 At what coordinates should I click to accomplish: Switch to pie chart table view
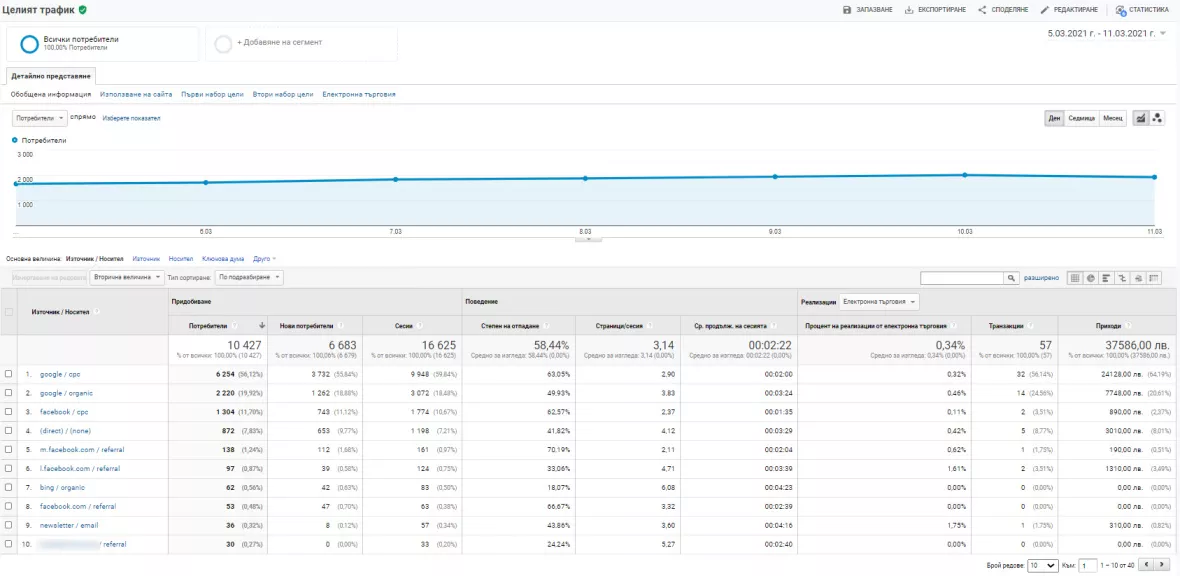1090,278
